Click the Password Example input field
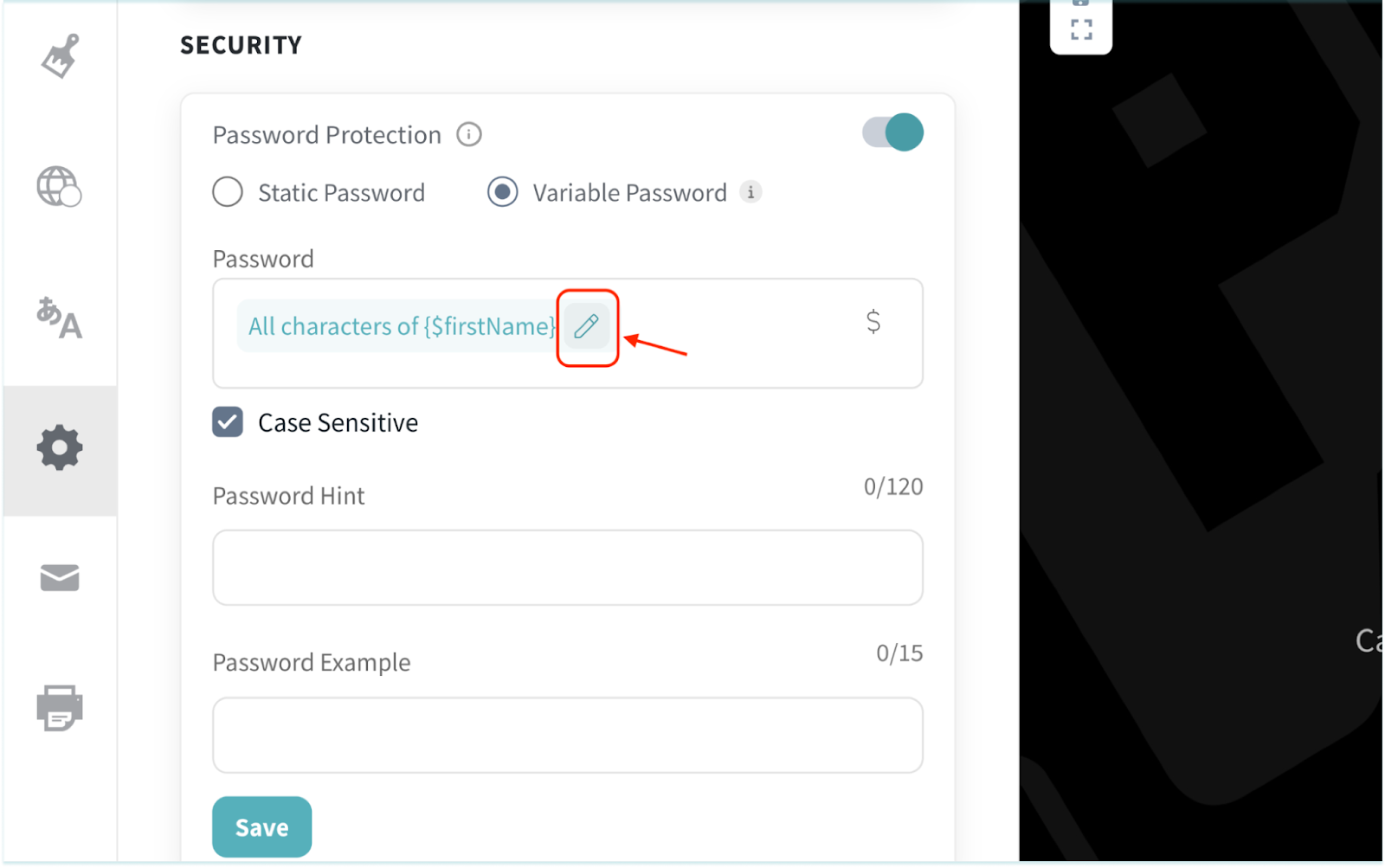Screen dimensions: 1385x868 [567, 735]
